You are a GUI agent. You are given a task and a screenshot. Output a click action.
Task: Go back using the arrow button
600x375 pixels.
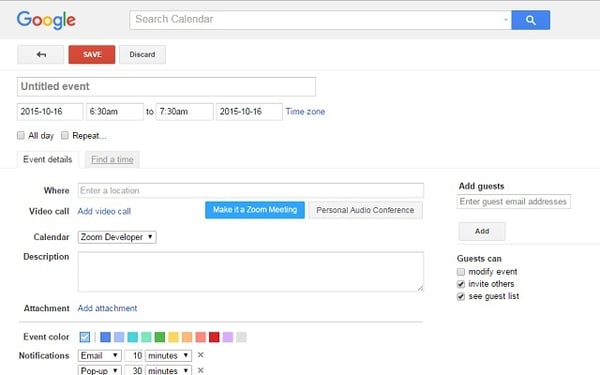pos(41,54)
